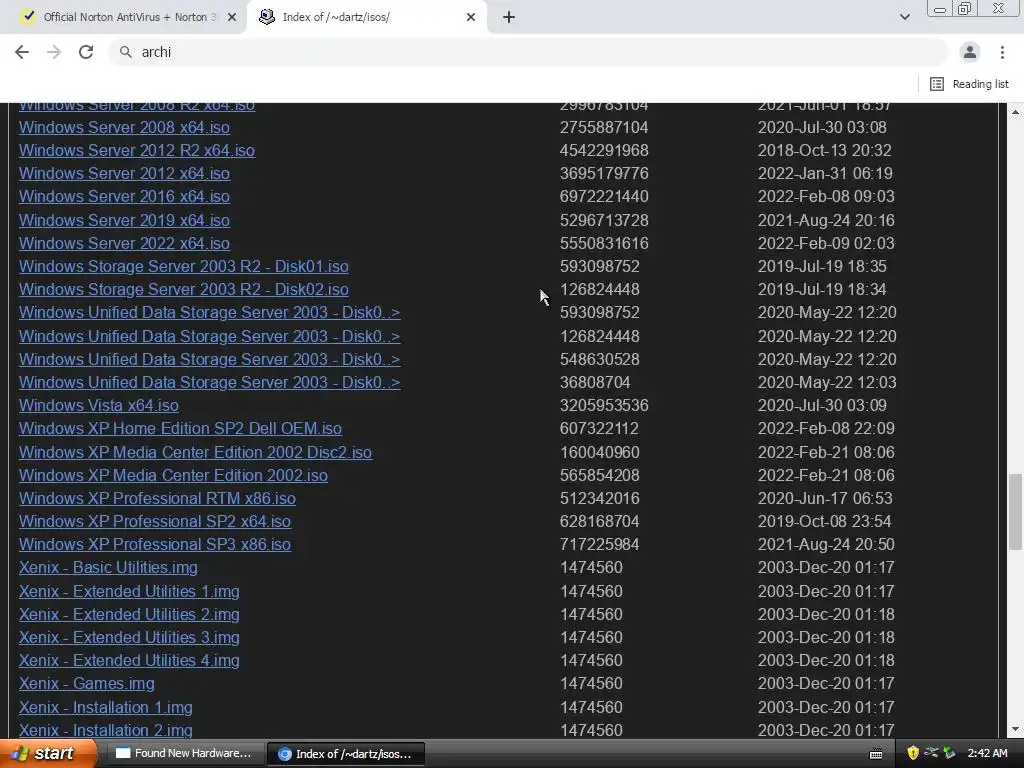Open Xenix - Extended Utilities 1.img
Viewport: 1024px width, 768px height.
(129, 592)
